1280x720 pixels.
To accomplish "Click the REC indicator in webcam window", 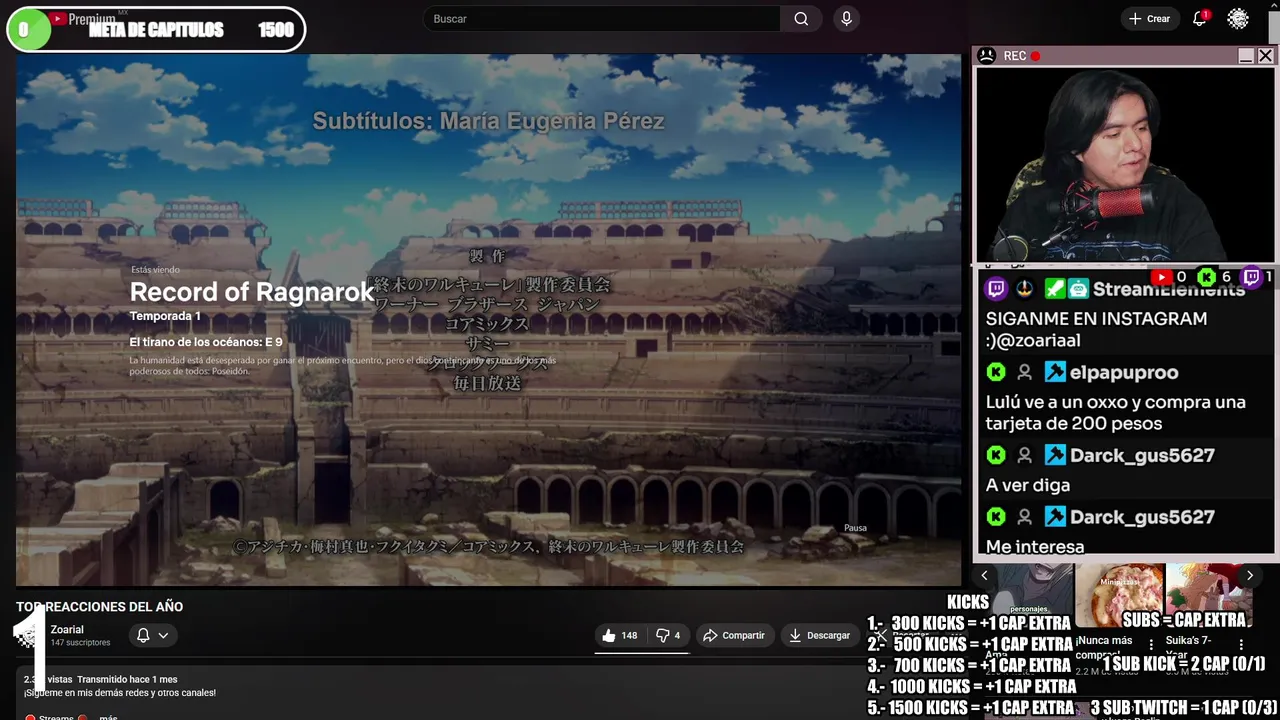I will (1022, 56).
